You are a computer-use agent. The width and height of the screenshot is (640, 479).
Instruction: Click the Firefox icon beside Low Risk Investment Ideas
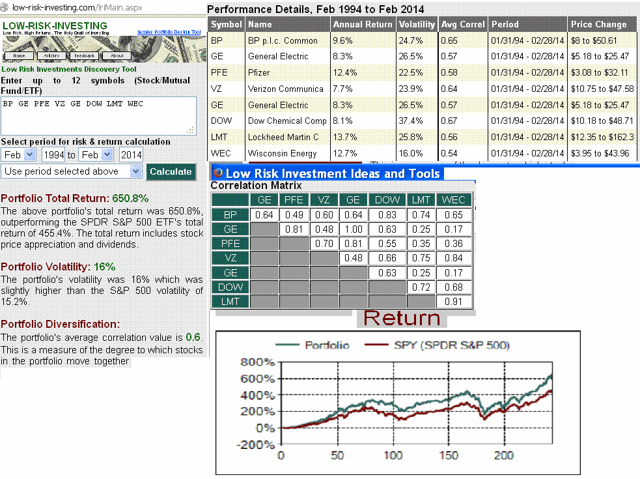coord(218,173)
